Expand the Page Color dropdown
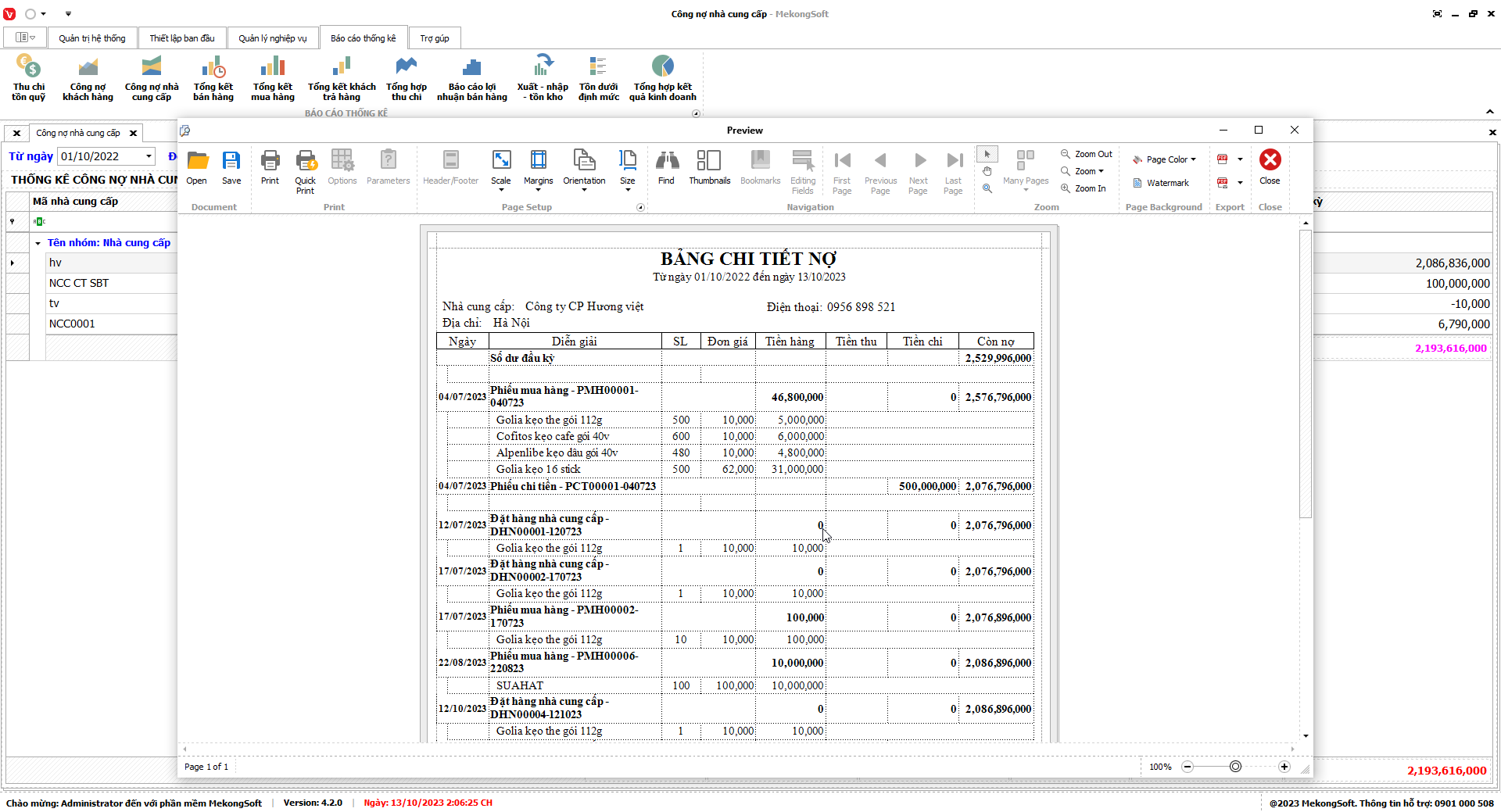The height and width of the screenshot is (812, 1501). pos(1170,159)
